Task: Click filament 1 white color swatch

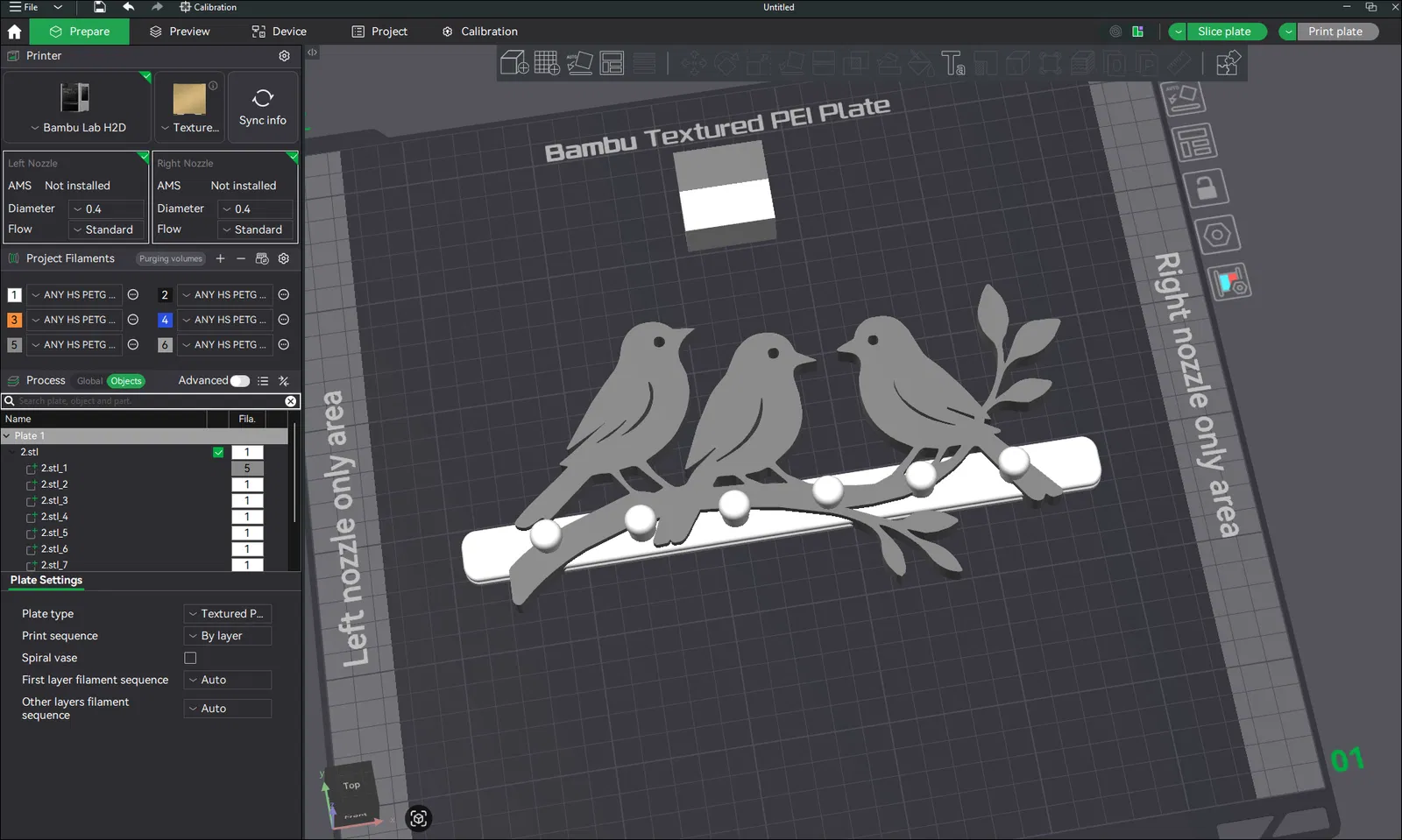Action: coord(15,295)
